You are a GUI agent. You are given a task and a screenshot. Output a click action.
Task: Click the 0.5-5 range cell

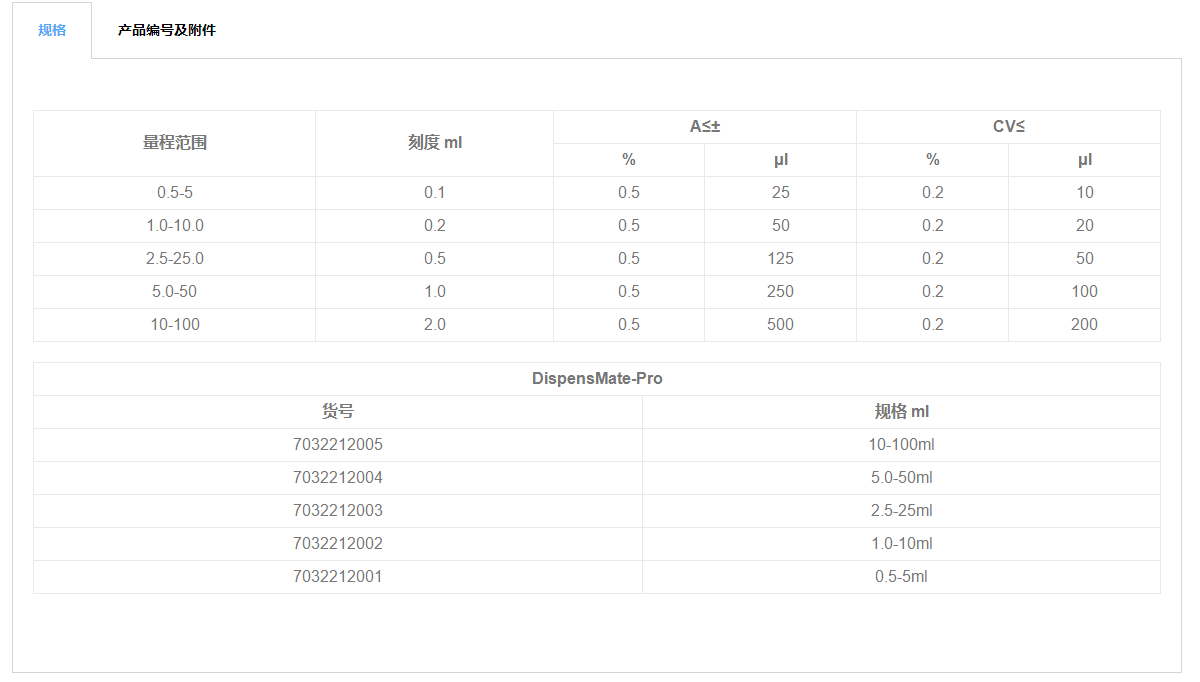[175, 192]
